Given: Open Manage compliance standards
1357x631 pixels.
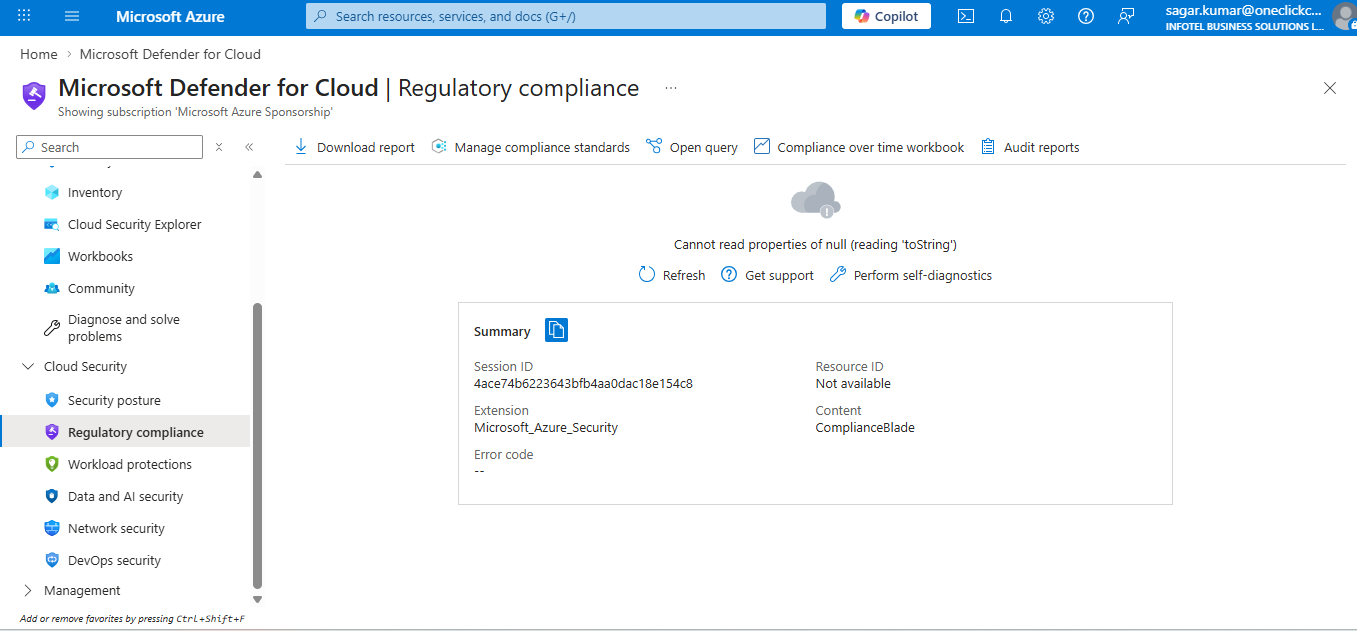Looking at the screenshot, I should point(542,147).
